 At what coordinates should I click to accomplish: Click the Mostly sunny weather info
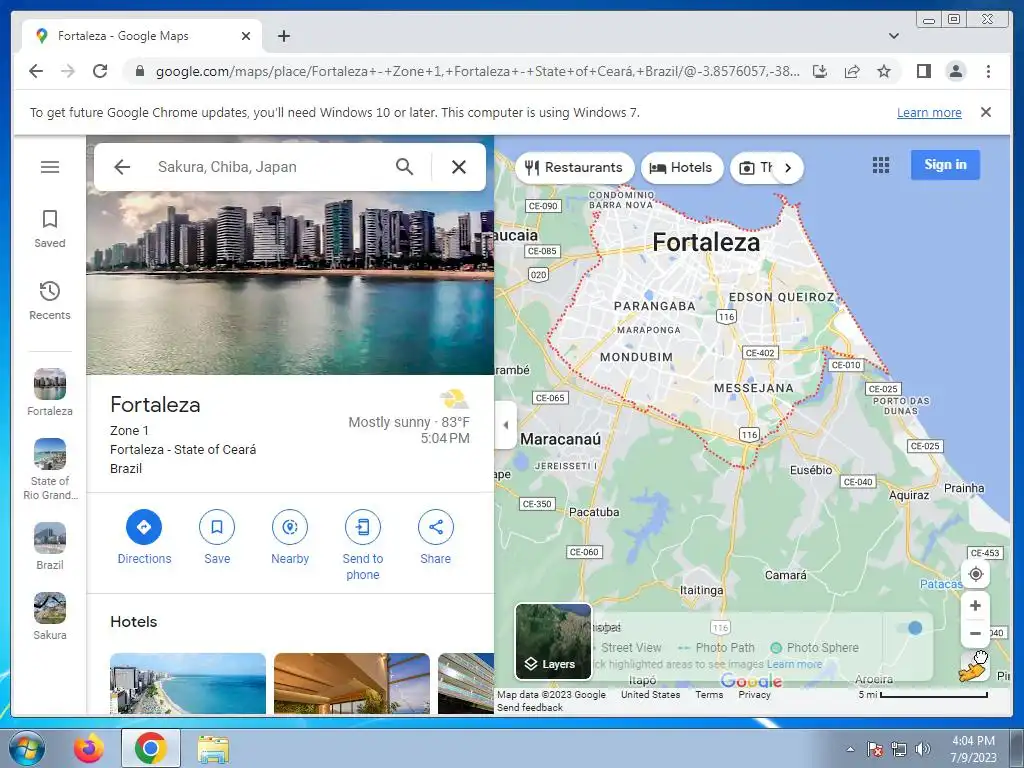(x=409, y=423)
